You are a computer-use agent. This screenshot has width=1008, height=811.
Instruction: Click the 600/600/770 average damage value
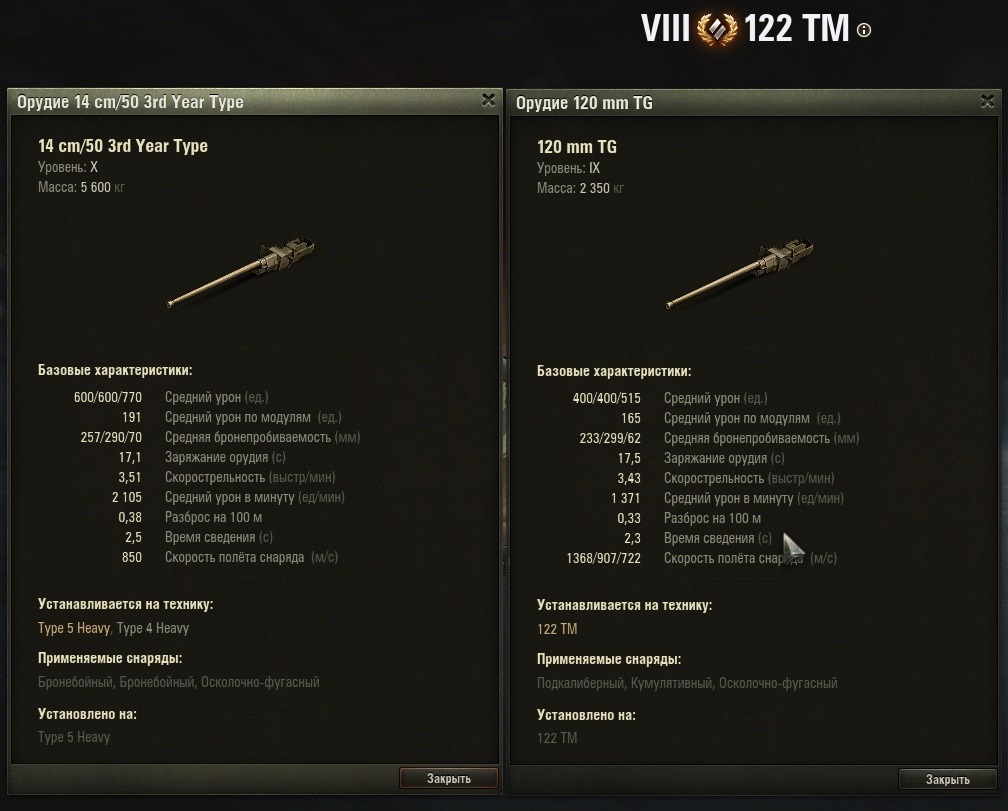point(107,397)
